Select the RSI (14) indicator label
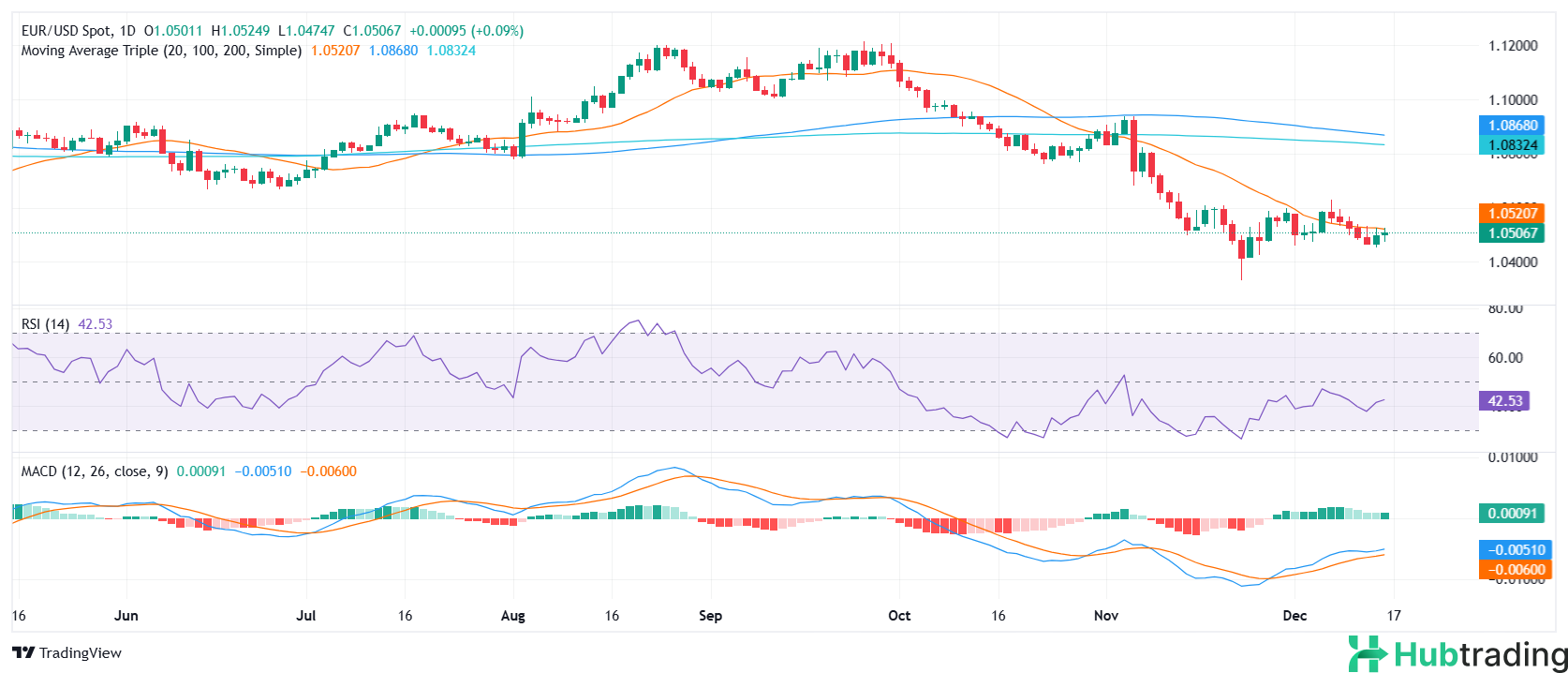The height and width of the screenshot is (673, 1568). pos(45,324)
